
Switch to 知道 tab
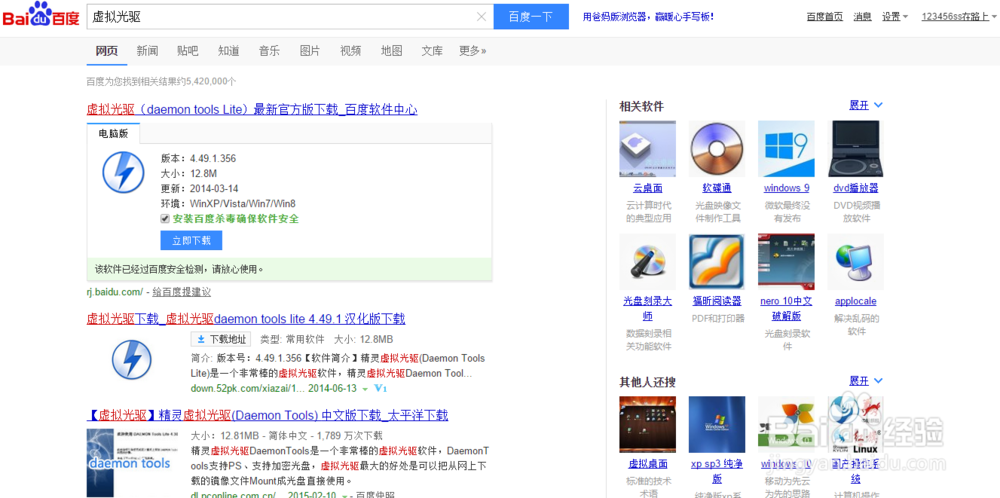coord(228,50)
